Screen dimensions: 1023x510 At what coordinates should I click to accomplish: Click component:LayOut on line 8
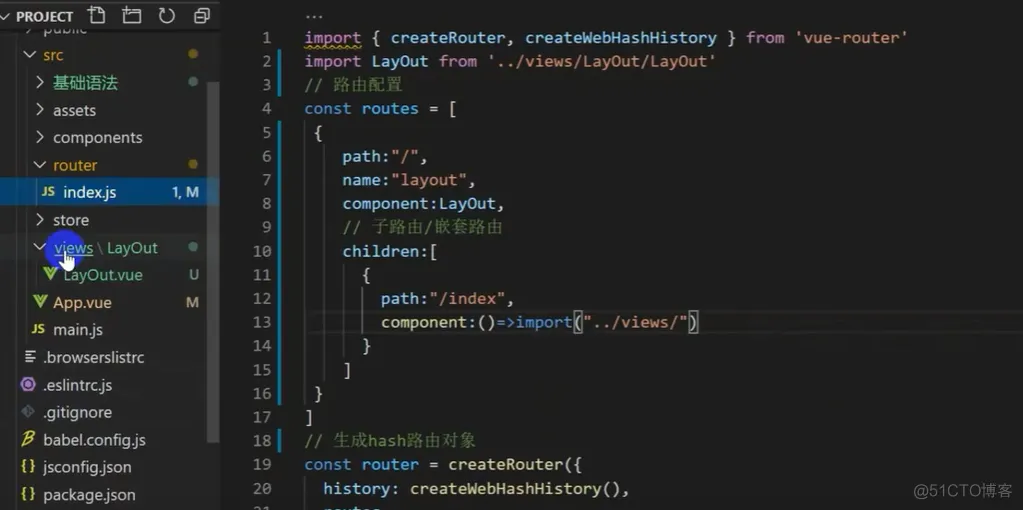click(423, 203)
